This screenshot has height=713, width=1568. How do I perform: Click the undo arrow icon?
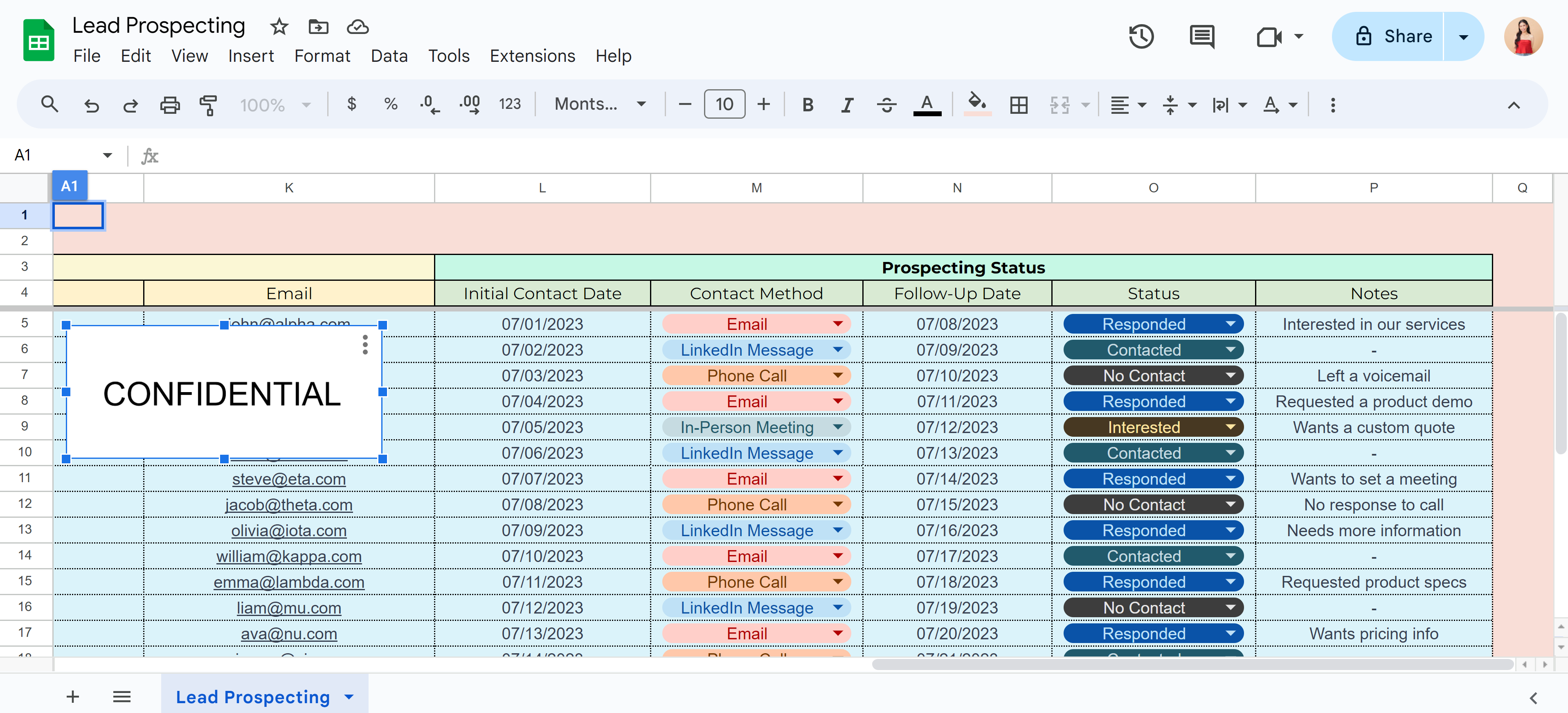(x=91, y=105)
